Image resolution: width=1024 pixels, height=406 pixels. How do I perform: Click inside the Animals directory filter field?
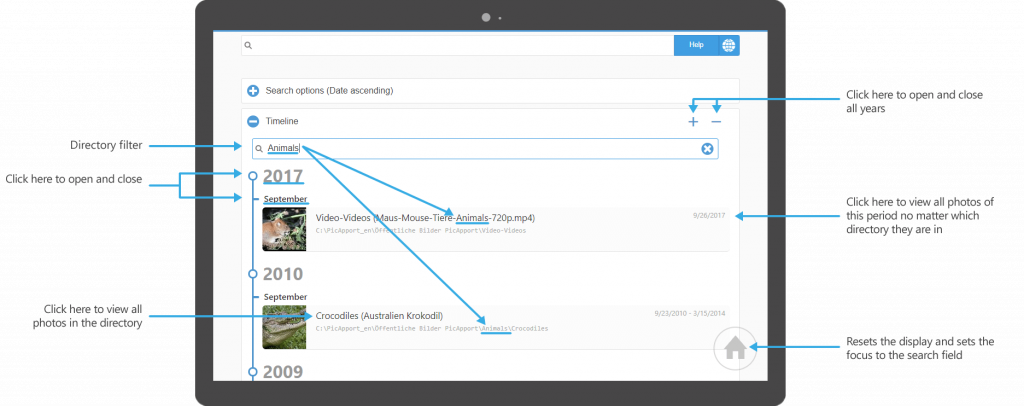coord(480,149)
